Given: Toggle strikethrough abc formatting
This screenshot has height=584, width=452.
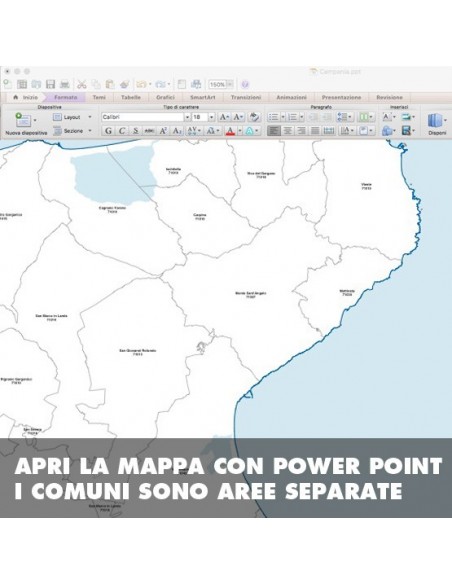Looking at the screenshot, I should pos(149,131).
